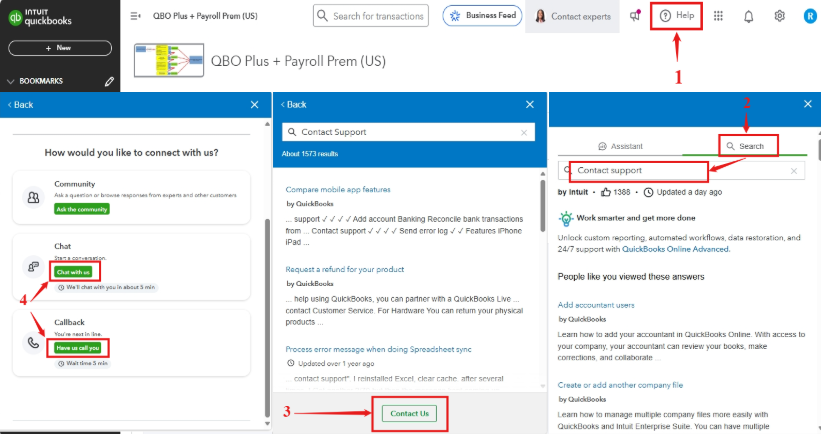Edit bookmarks with the pencil icon

(109, 81)
